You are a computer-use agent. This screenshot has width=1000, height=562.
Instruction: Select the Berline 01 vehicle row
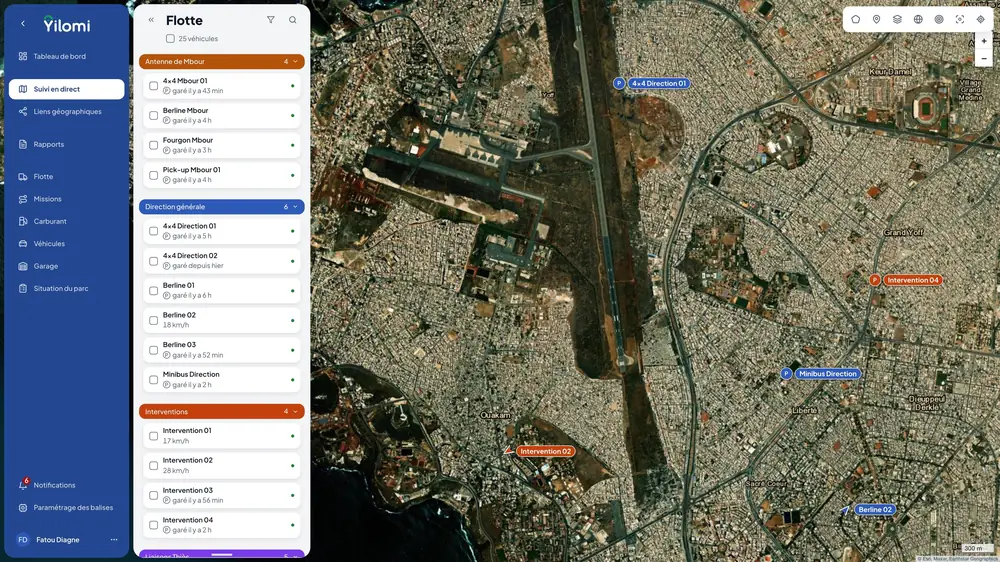pos(221,290)
